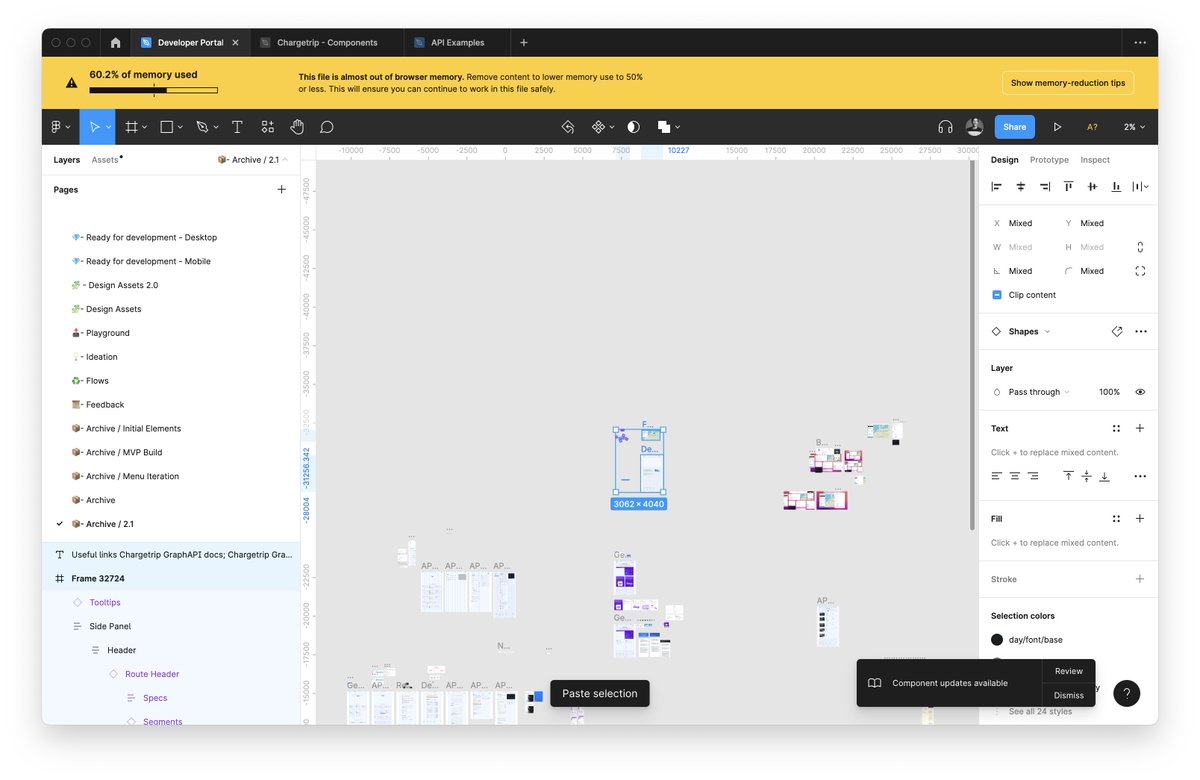Open shape tools dropdown arrow

point(180,127)
